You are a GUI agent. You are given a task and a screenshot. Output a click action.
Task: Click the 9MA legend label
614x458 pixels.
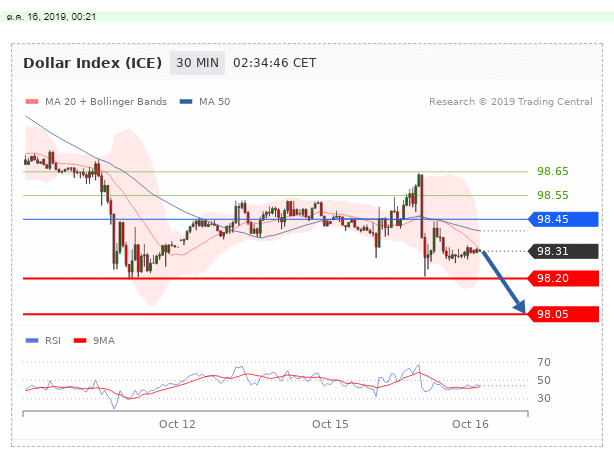[x=104, y=341]
